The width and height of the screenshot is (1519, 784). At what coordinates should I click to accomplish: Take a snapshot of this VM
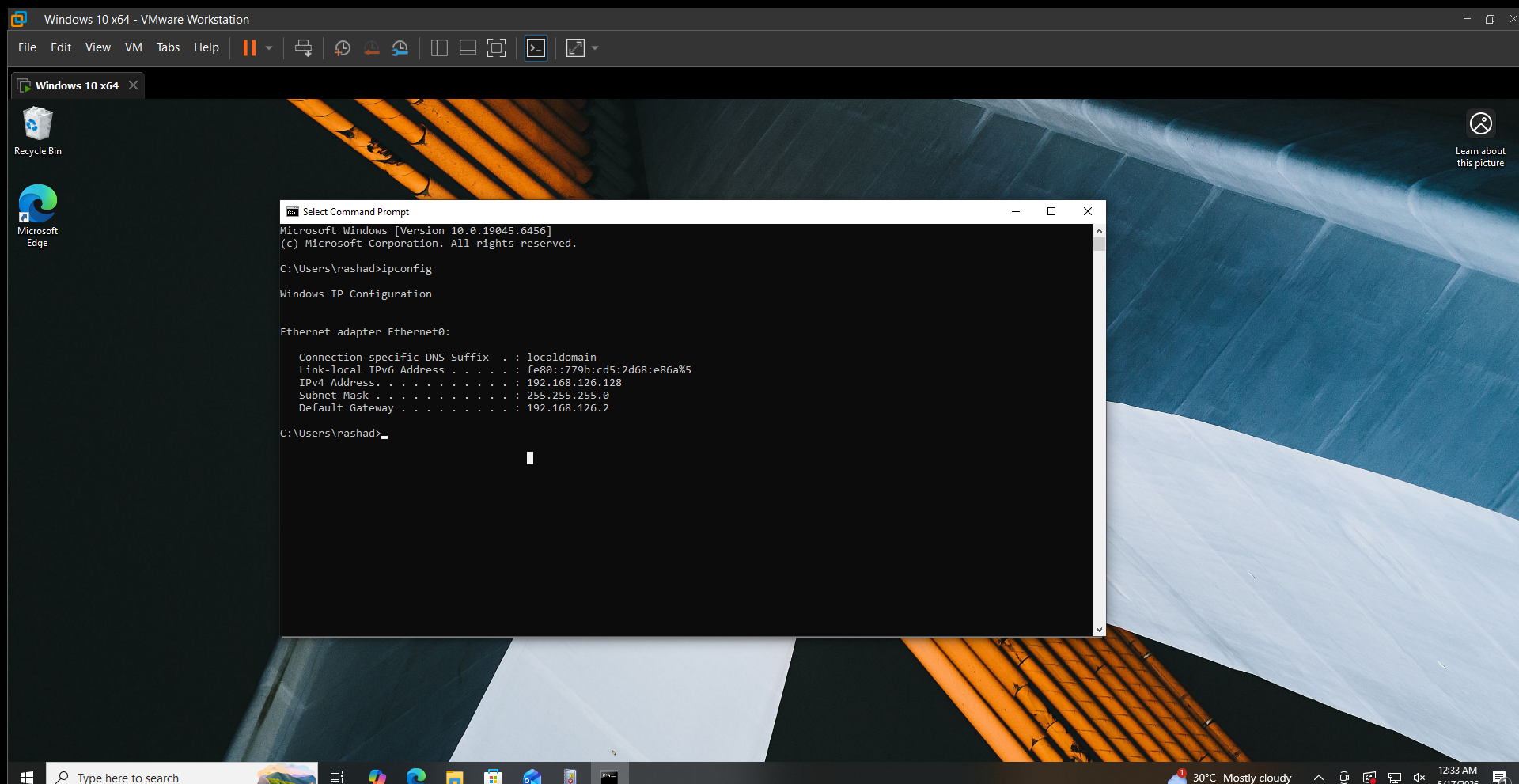pos(343,48)
